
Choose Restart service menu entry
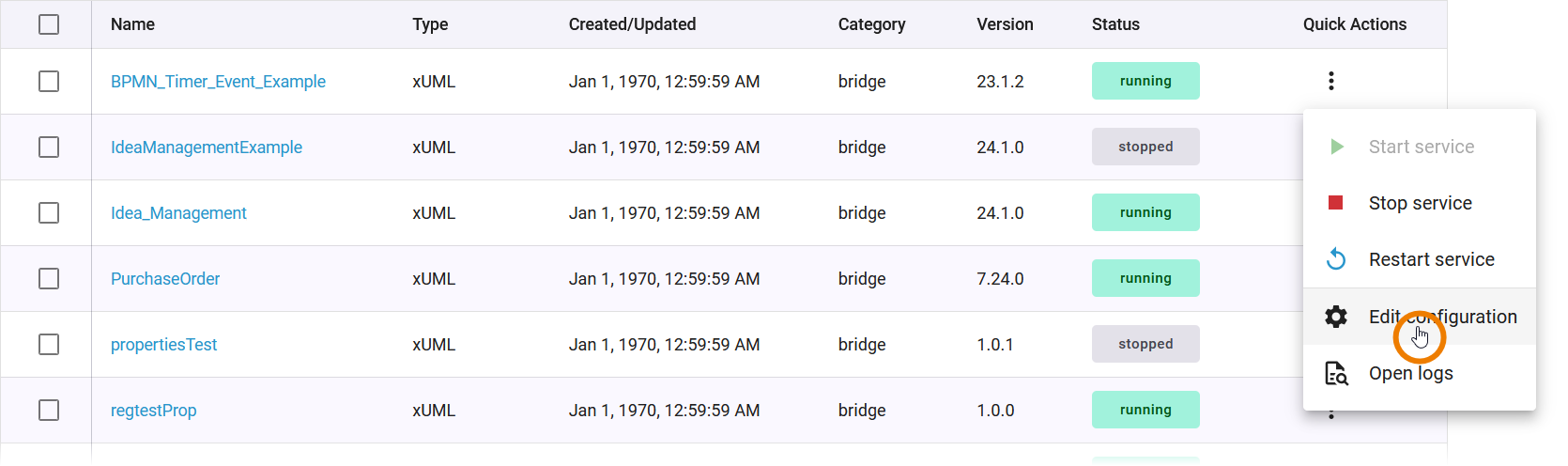1431,259
